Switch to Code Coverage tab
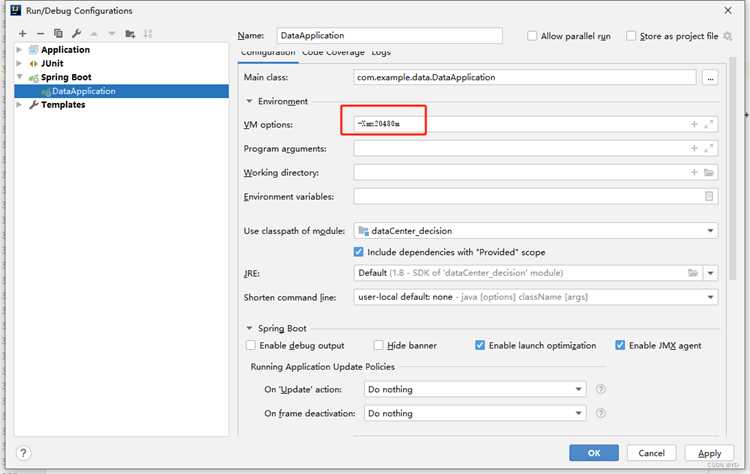The height and width of the screenshot is (474, 750). coord(333,53)
